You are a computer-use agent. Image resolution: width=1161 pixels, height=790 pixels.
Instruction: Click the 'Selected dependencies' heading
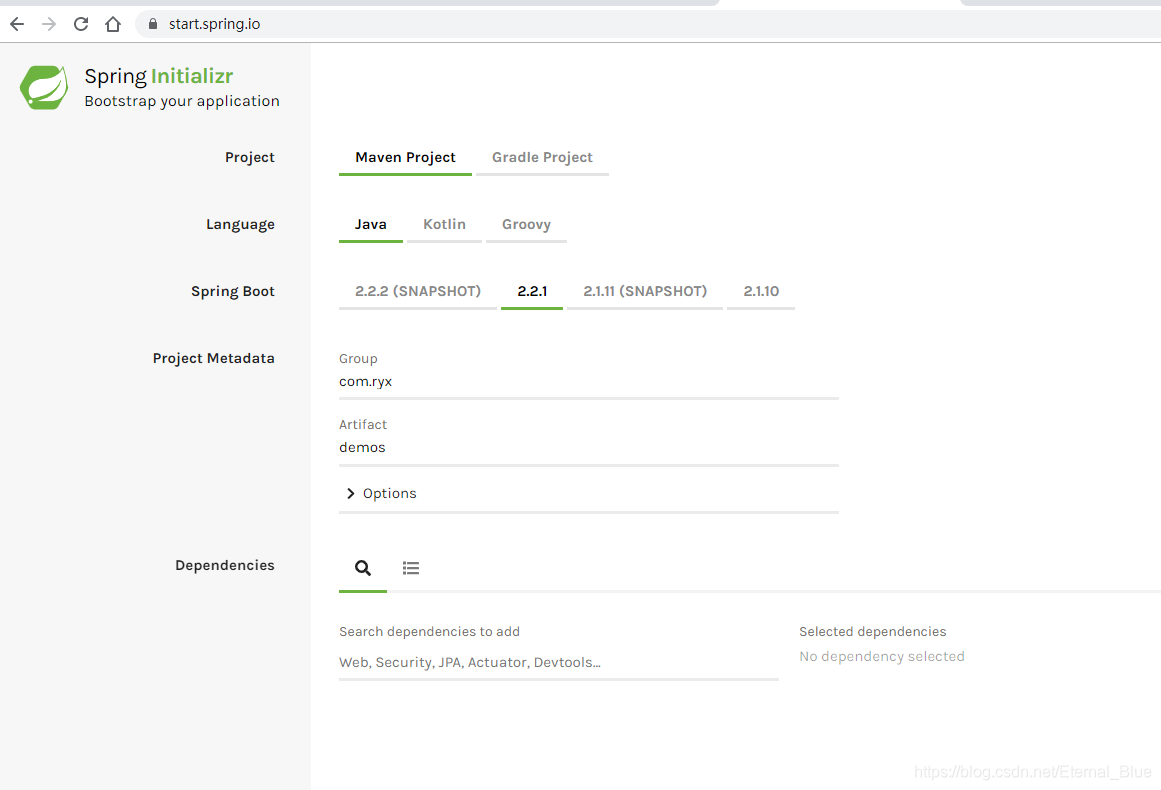coord(872,632)
